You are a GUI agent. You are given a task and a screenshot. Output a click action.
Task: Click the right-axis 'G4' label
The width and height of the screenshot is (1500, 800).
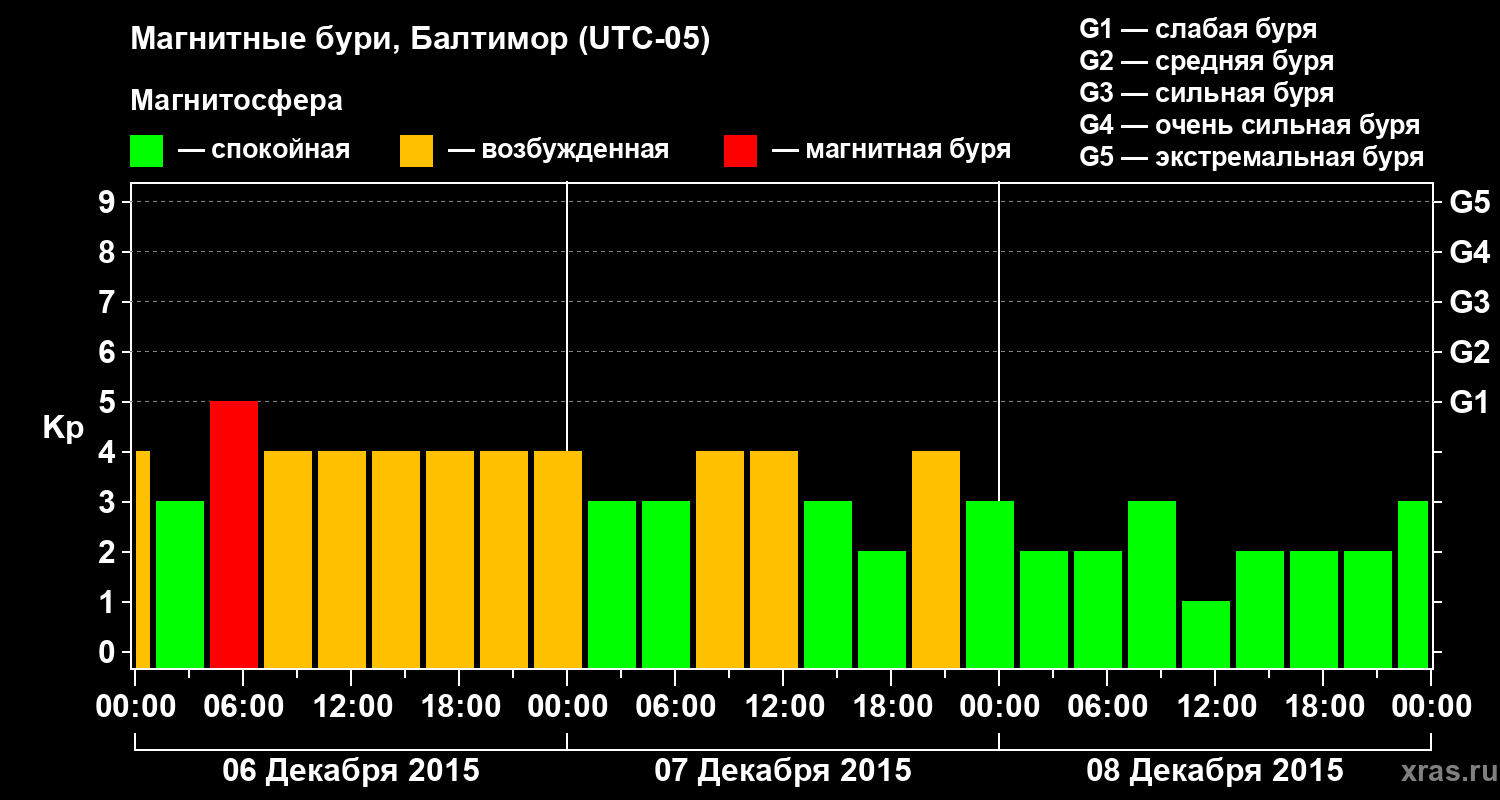click(x=1469, y=252)
